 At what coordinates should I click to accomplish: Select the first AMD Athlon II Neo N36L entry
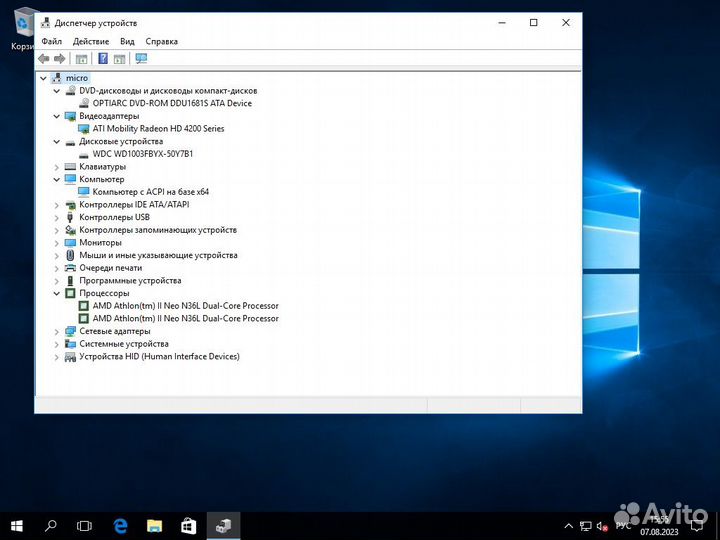(186, 306)
